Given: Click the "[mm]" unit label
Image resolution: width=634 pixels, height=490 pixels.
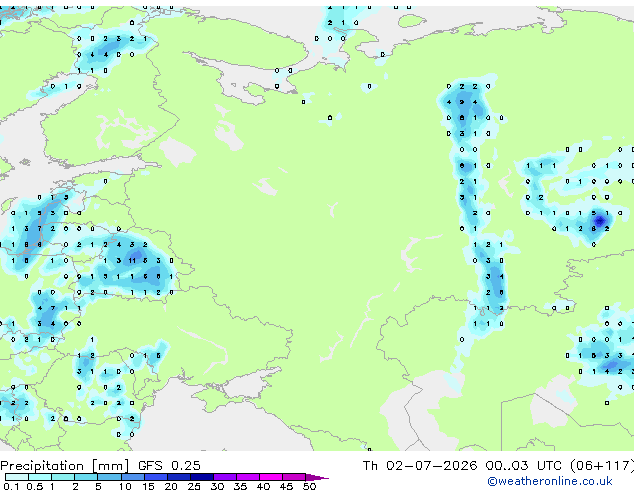Looking at the screenshot, I should click(111, 466).
